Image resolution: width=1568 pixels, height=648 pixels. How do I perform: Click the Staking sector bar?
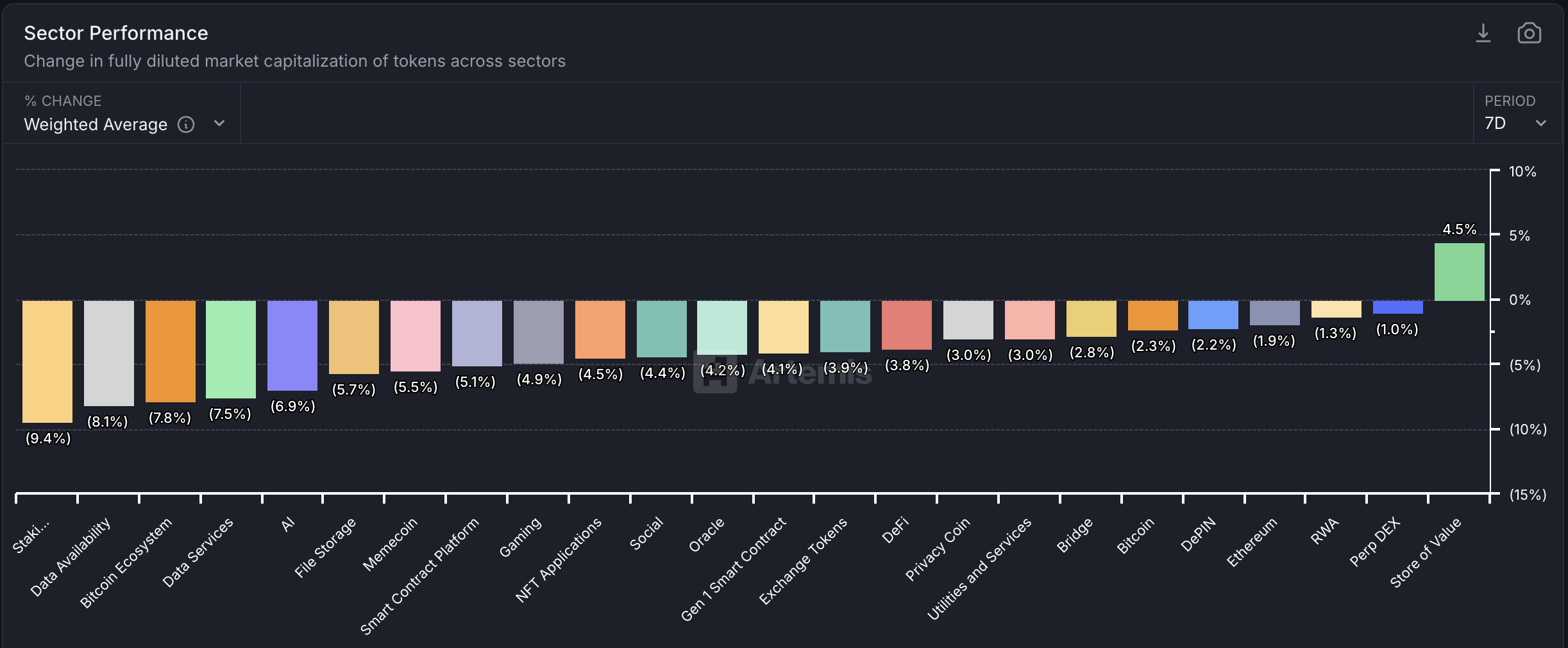(x=47, y=361)
